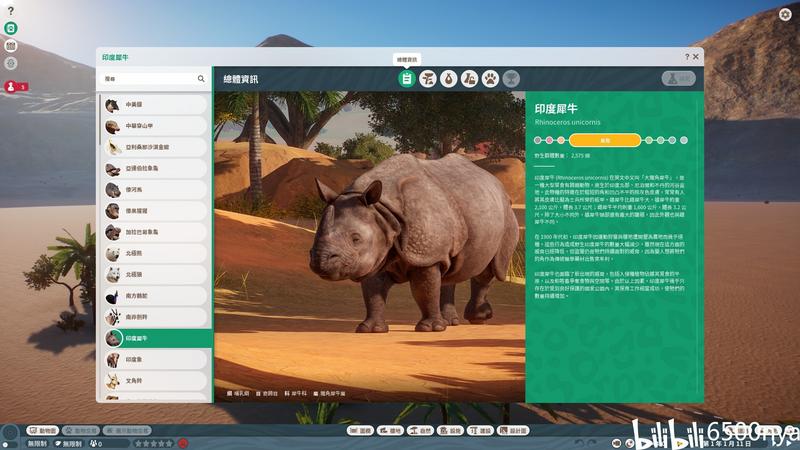
Task: Open the 總體資訊 overview clipboard tab
Action: pyautogui.click(x=407, y=79)
